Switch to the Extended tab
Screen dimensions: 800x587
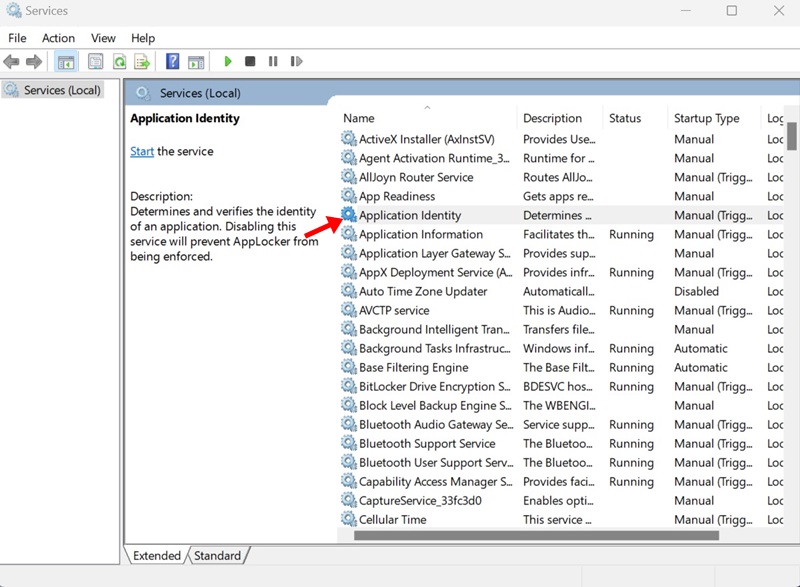click(157, 555)
